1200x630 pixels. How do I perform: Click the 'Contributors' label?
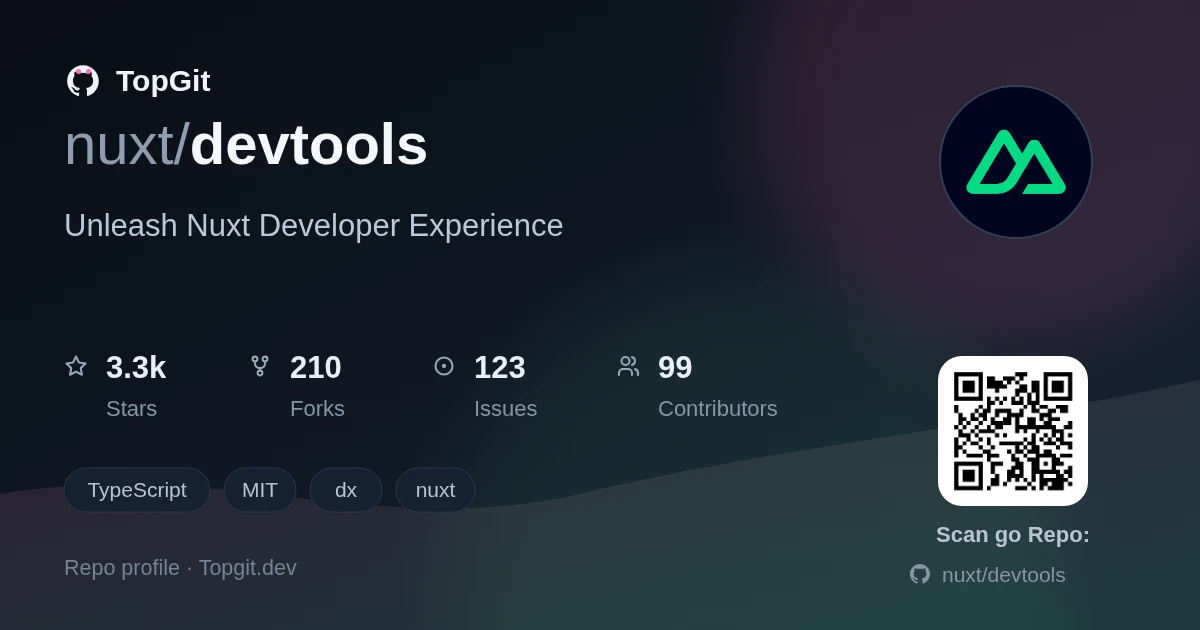click(x=718, y=409)
